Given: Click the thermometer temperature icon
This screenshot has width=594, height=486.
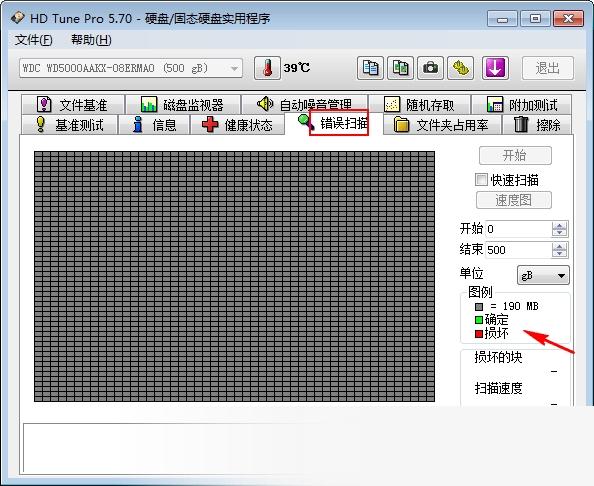Looking at the screenshot, I should [267, 68].
